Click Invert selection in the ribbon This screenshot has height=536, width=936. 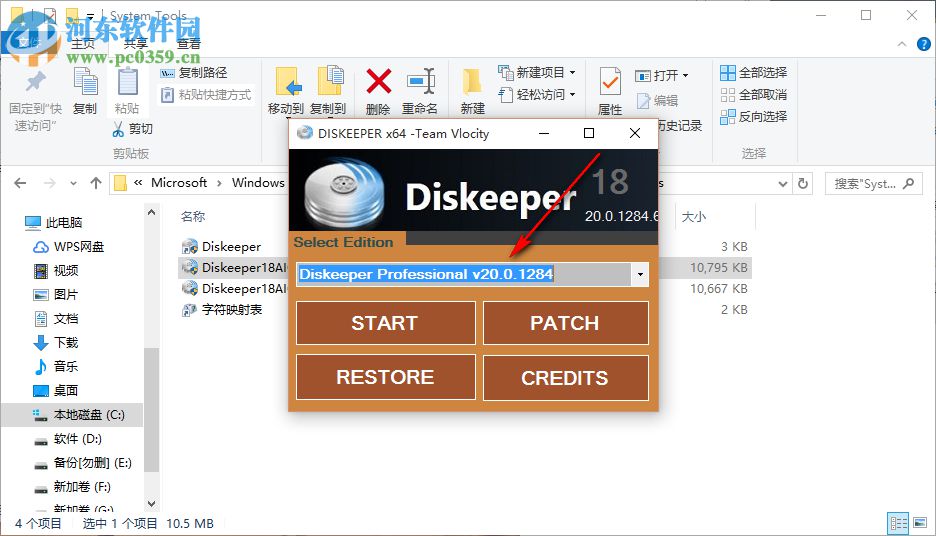tap(753, 117)
